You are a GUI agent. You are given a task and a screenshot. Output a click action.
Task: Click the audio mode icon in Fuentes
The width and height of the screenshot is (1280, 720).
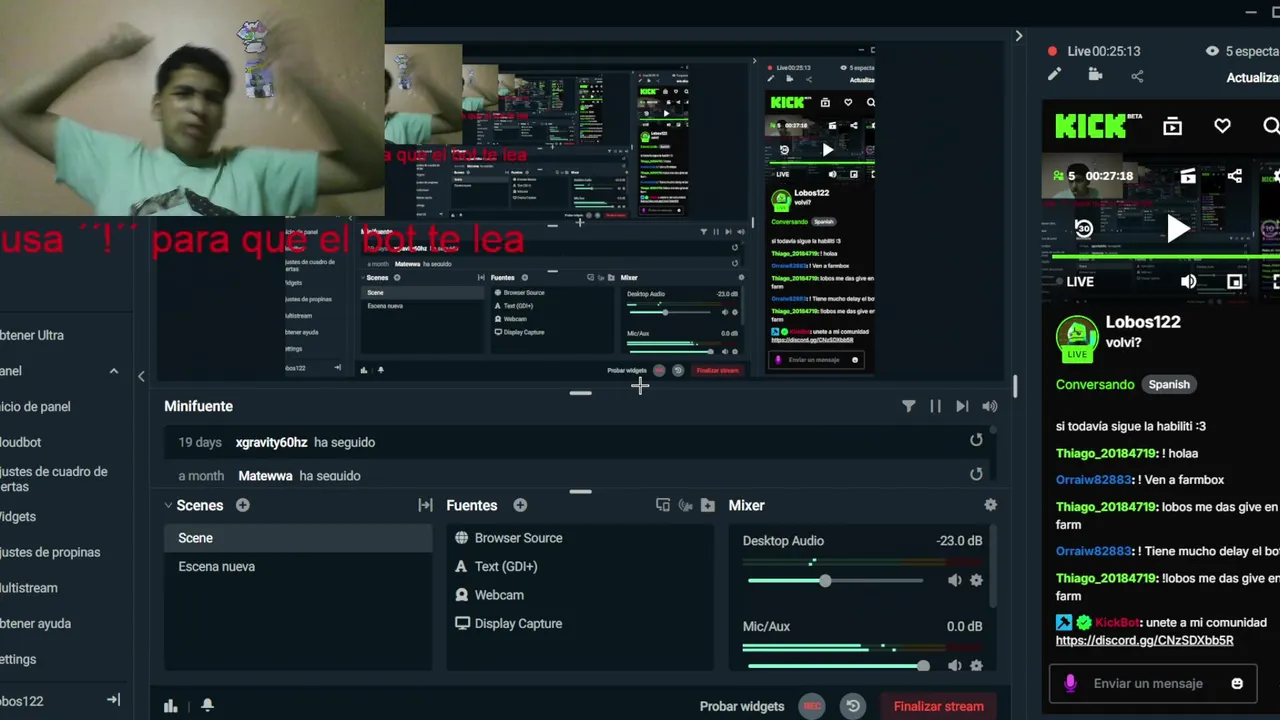[x=685, y=505]
